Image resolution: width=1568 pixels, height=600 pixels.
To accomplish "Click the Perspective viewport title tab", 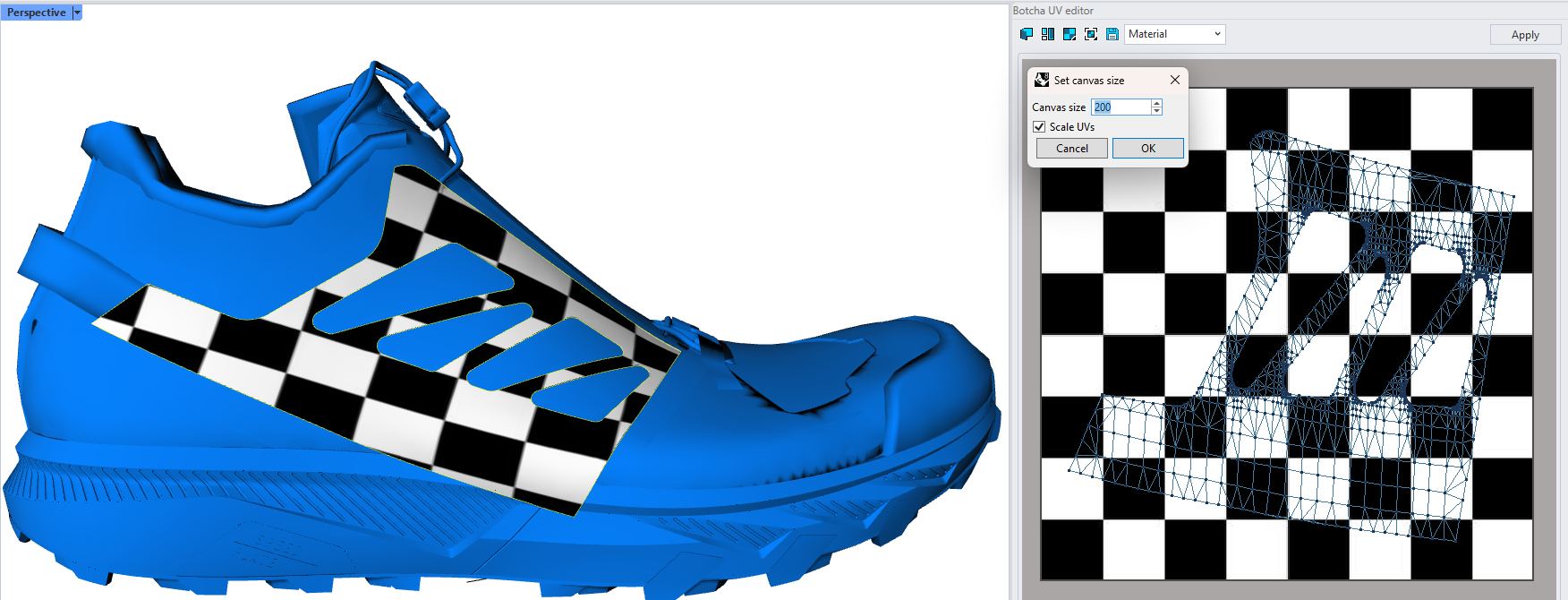I will (36, 13).
